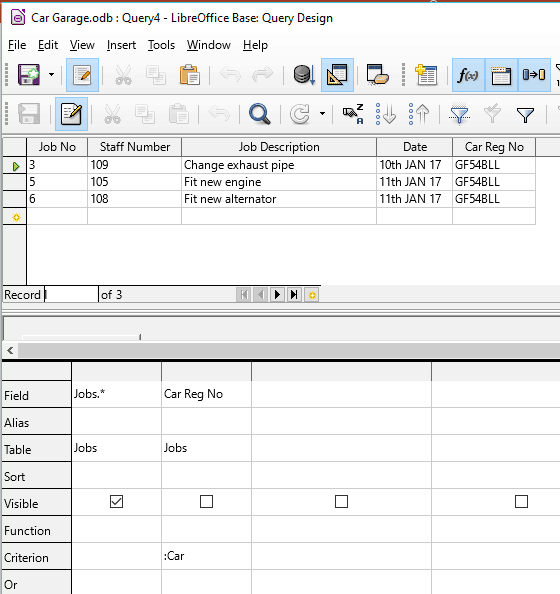Sort ascending with down-arrow icon
560x594 pixels.
point(386,114)
